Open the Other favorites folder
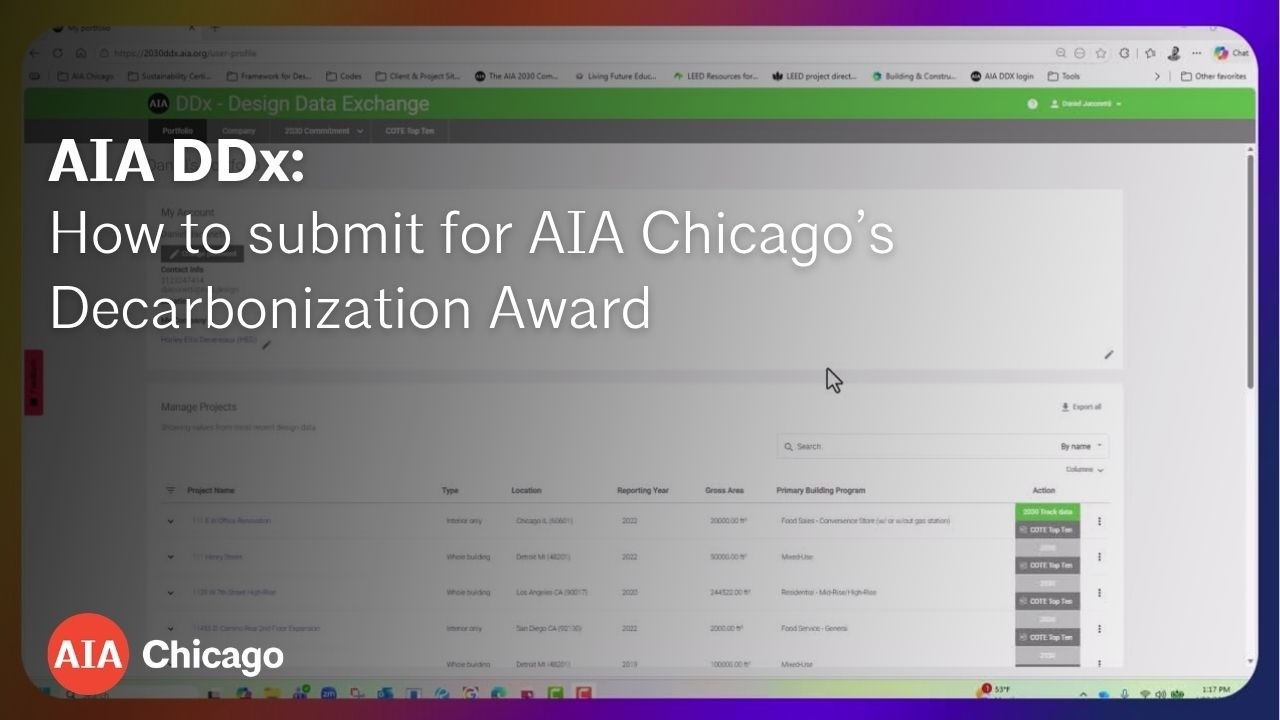 [1213, 76]
